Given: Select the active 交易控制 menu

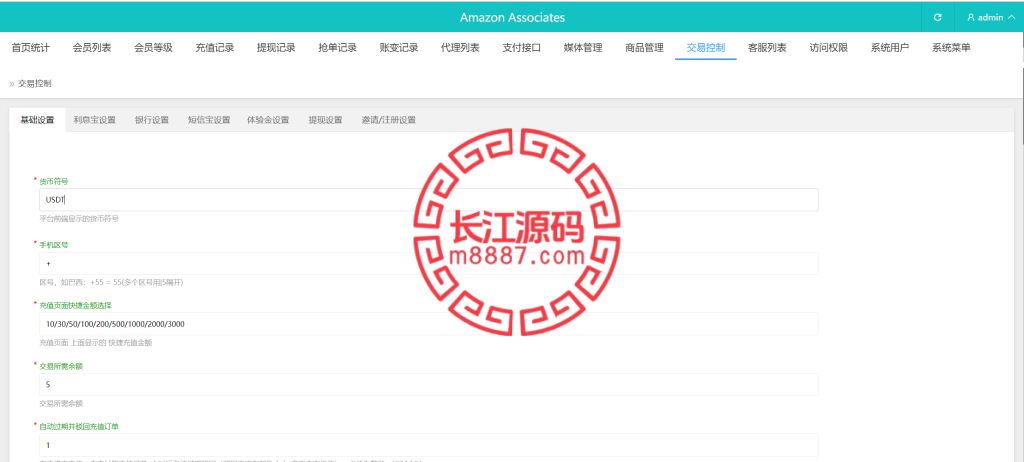Looking at the screenshot, I should 706,48.
